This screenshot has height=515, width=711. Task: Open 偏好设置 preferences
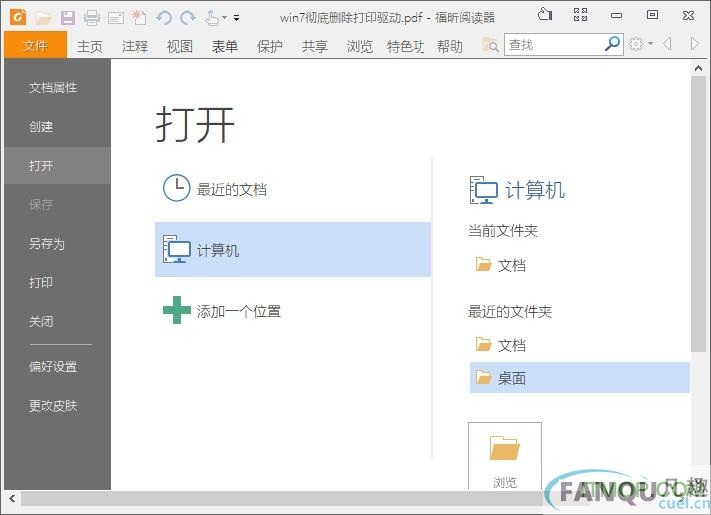pyautogui.click(x=58, y=366)
